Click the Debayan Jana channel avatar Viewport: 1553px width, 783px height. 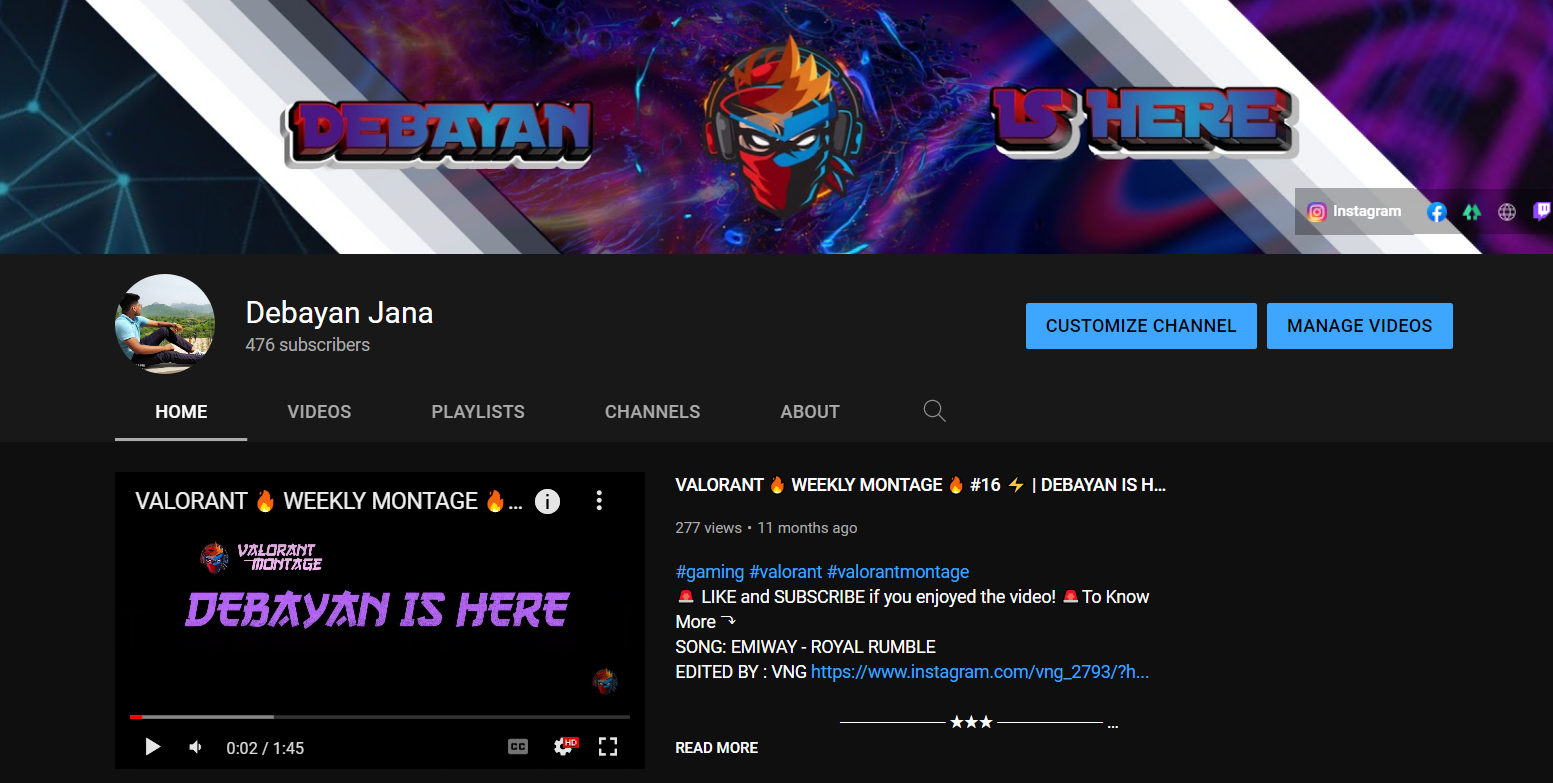tap(165, 324)
